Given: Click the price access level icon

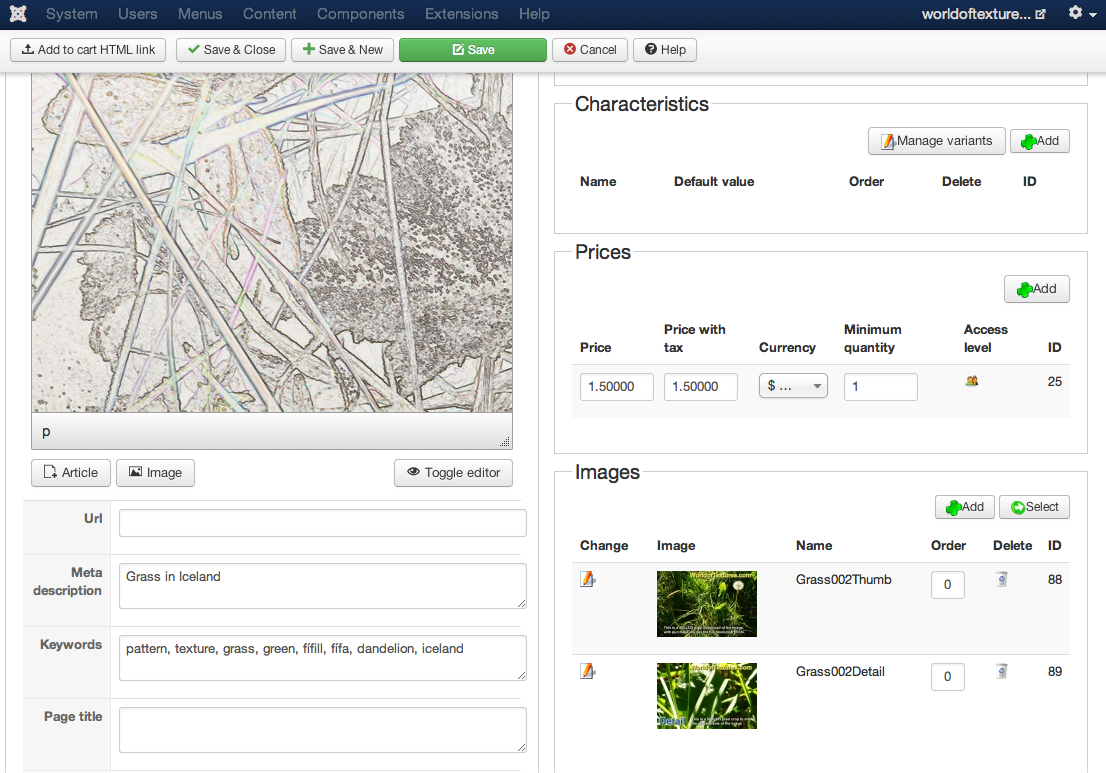Looking at the screenshot, I should click(971, 381).
